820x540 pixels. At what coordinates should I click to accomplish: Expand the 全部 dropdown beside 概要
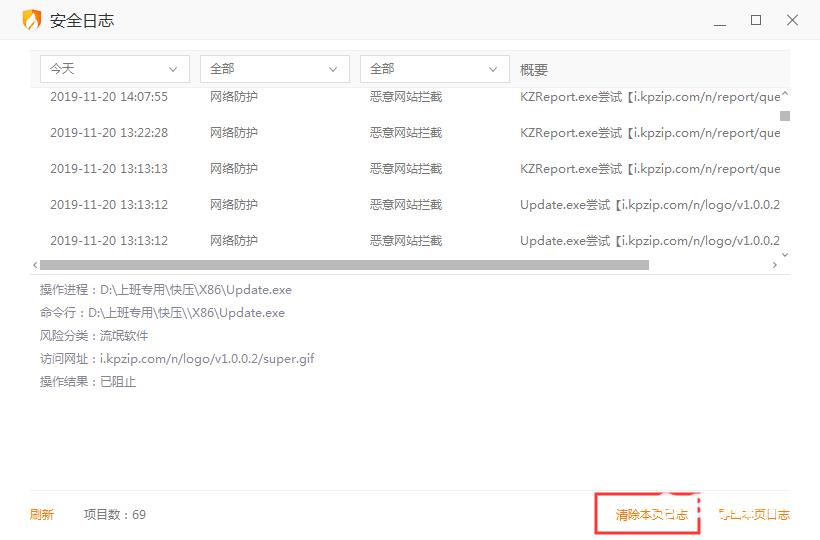click(x=435, y=69)
